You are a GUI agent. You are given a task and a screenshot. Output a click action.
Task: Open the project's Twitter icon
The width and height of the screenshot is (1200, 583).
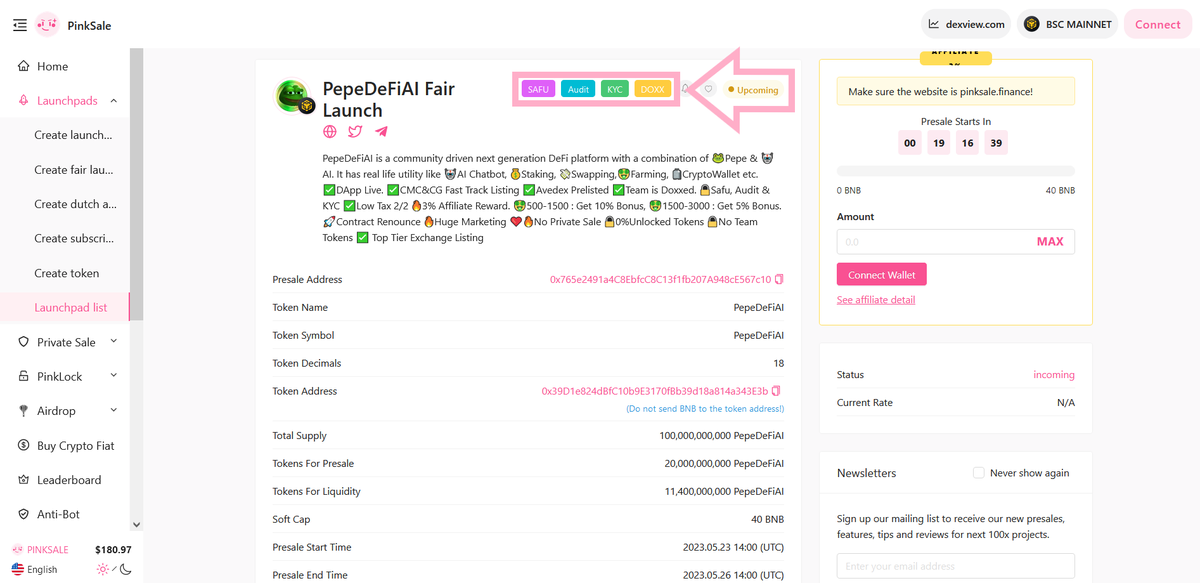pyautogui.click(x=355, y=131)
